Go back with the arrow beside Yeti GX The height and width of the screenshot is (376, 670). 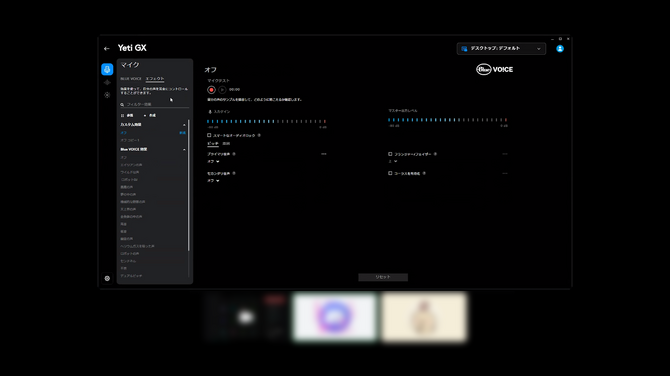(106, 49)
